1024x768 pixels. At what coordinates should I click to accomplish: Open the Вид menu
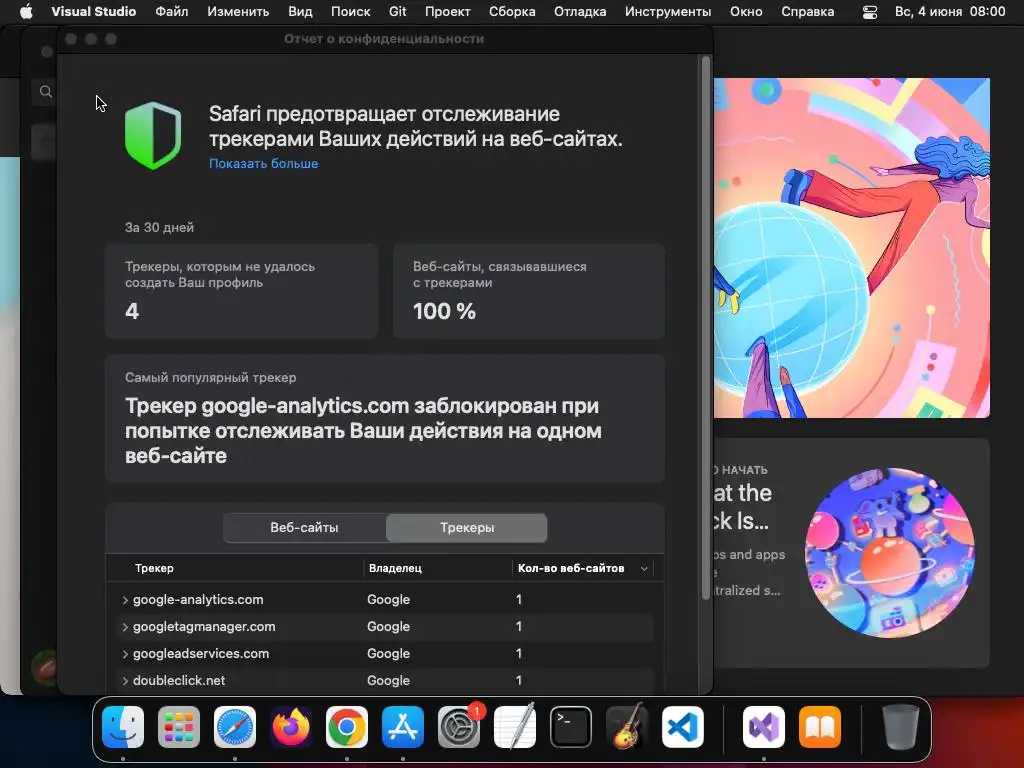tap(300, 12)
